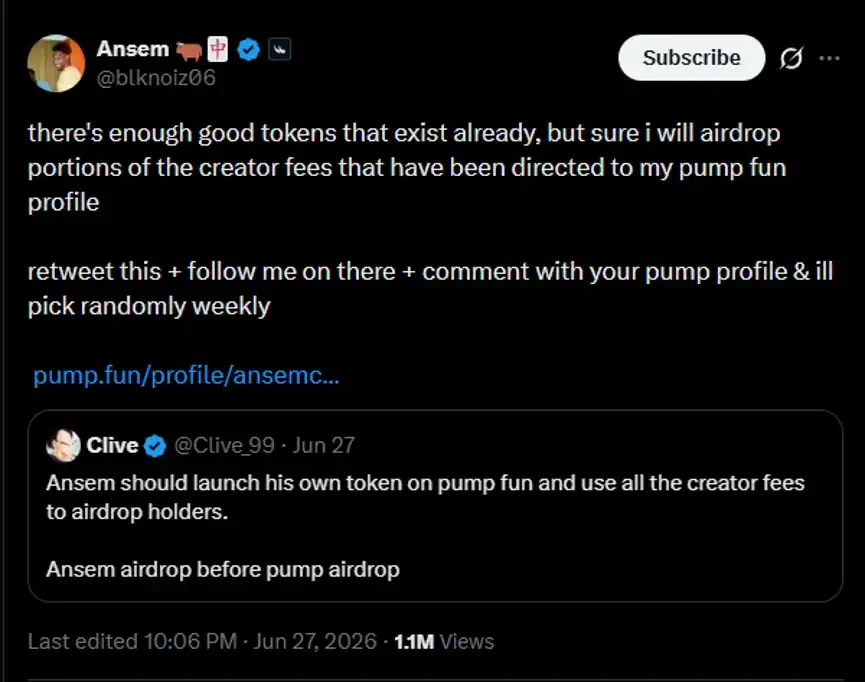Open the Grok explain-post icon
Image resolution: width=865 pixels, height=682 pixels.
[791, 58]
